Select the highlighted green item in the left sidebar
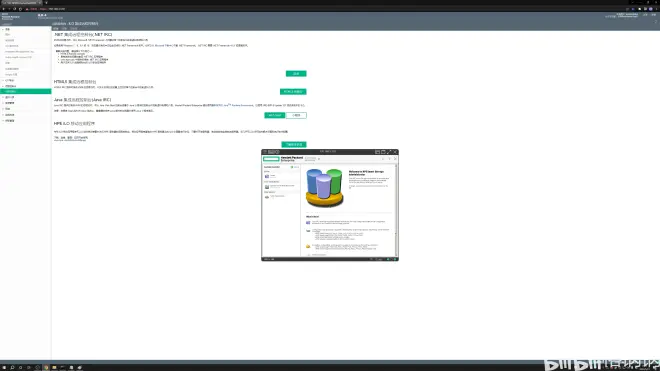This screenshot has height=371, width=660. 26,91
